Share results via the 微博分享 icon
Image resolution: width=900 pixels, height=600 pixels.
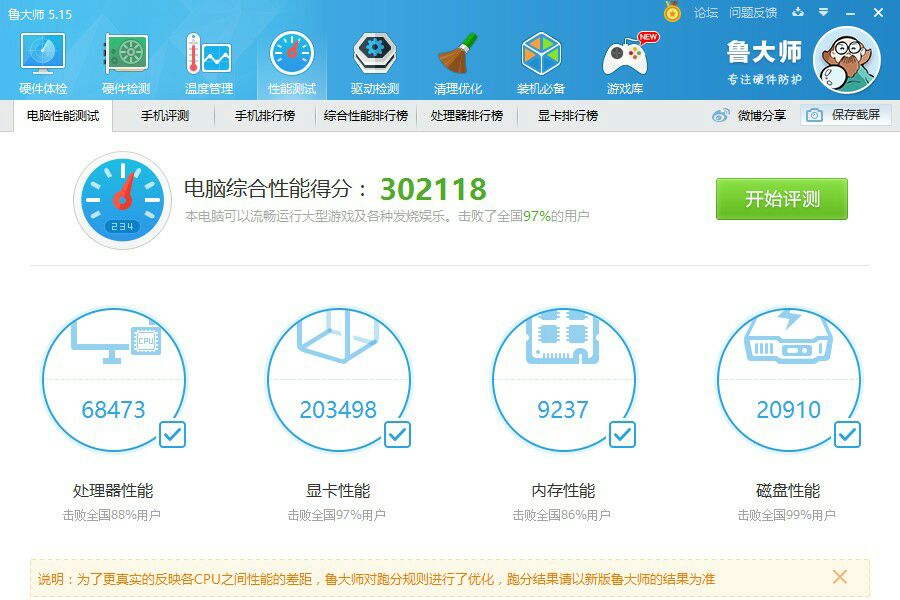point(718,115)
